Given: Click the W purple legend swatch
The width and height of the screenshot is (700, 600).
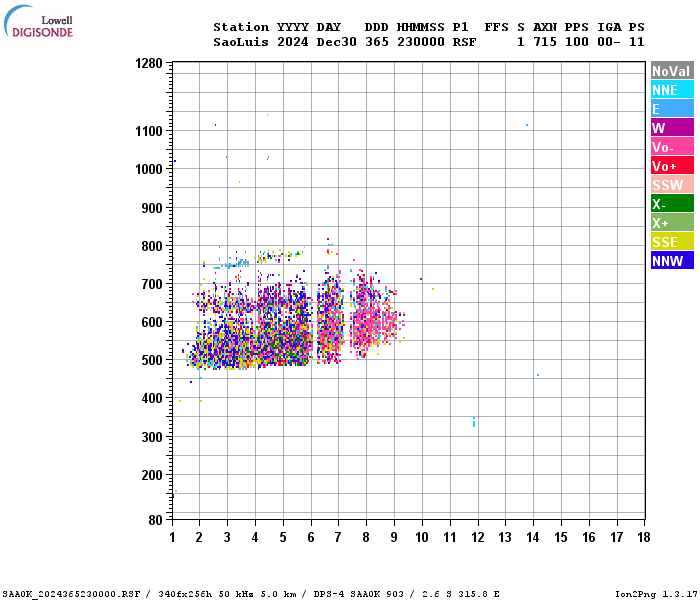Looking at the screenshot, I should pos(672,128).
